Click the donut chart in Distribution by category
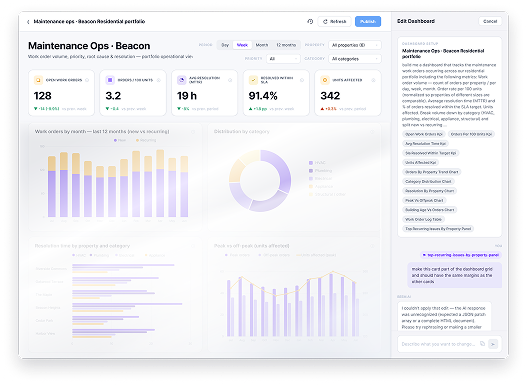 coord(260,181)
